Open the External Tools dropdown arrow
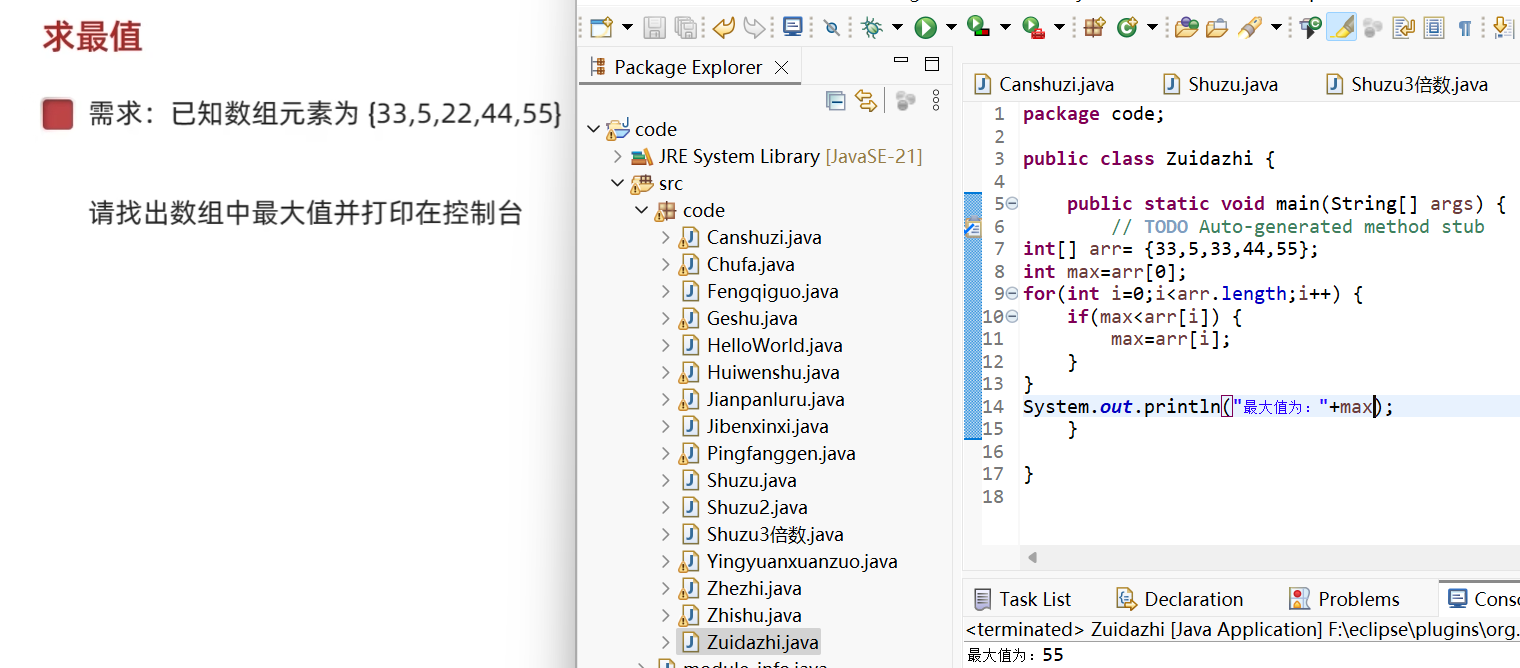 (1059, 28)
